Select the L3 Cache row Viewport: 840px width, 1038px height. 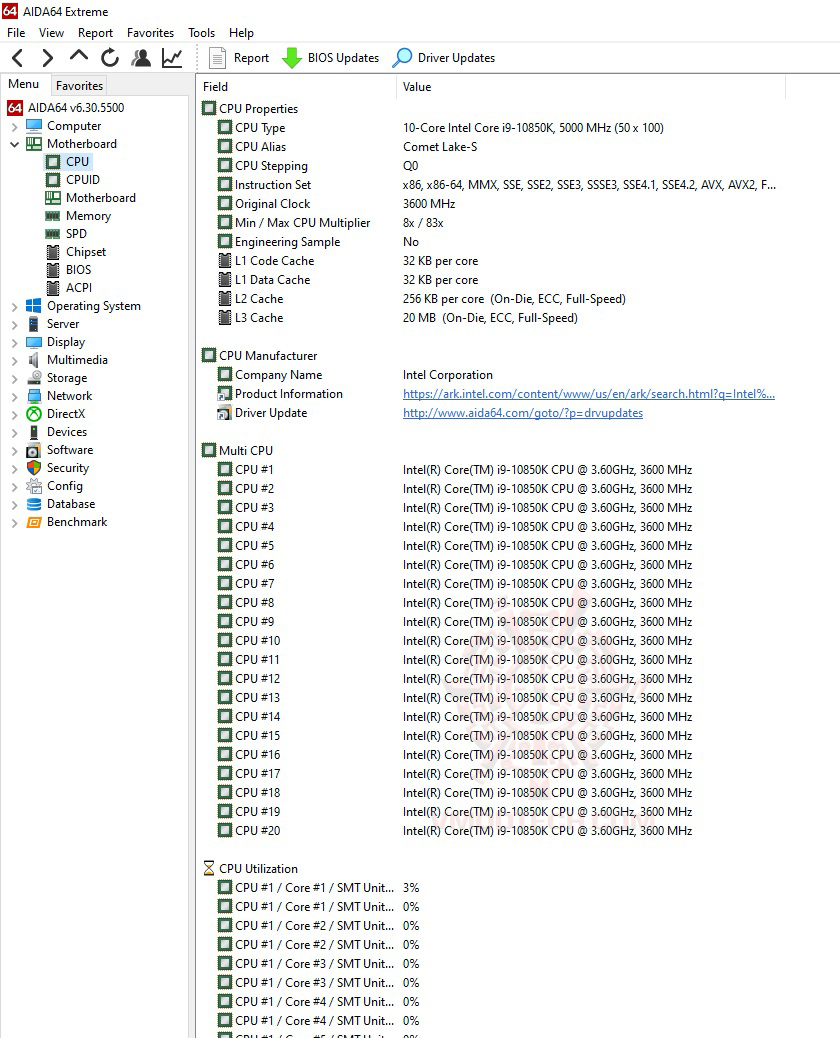[x=490, y=318]
